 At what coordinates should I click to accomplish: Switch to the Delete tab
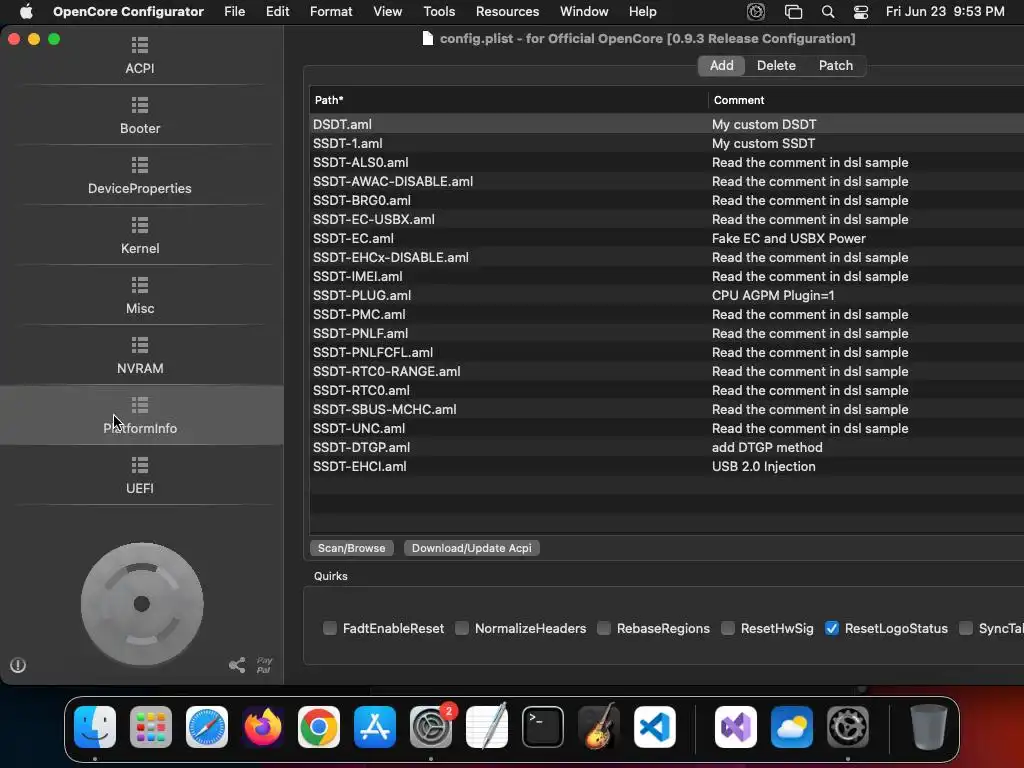(x=776, y=65)
